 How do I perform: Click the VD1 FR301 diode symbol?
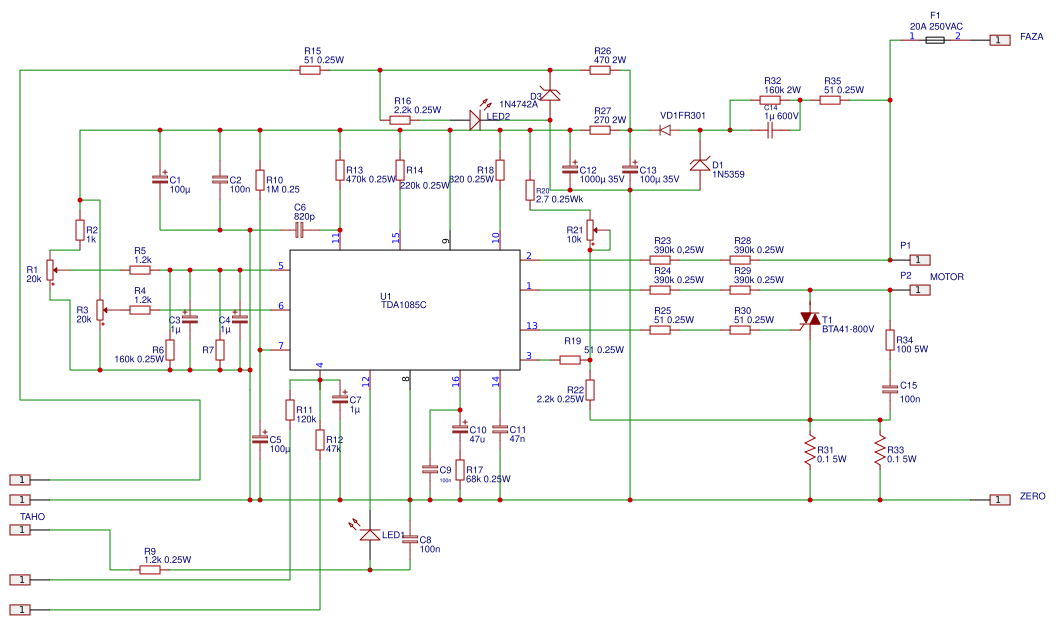pos(665,130)
